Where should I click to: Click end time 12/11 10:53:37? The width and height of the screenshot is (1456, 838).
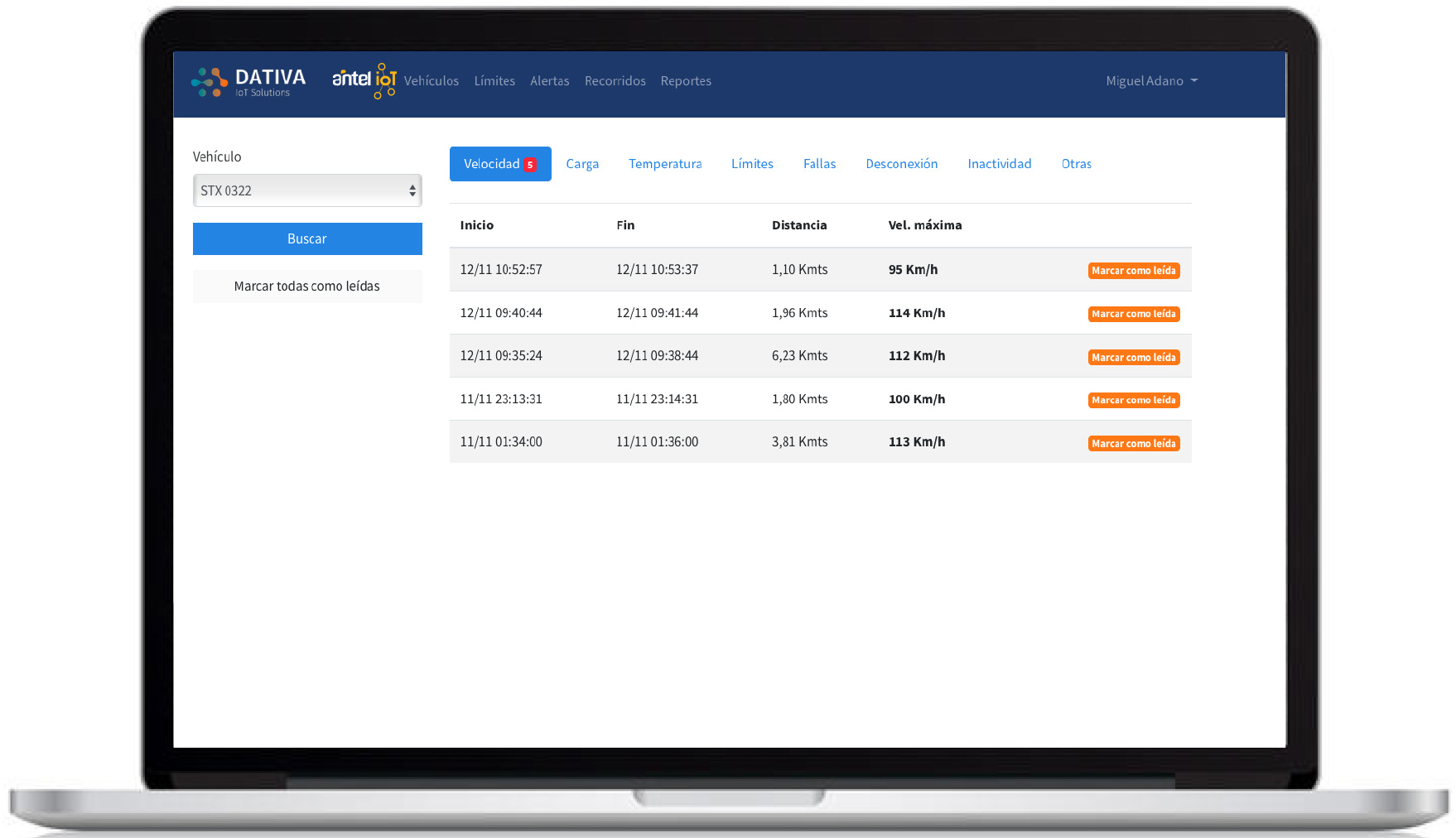(658, 270)
